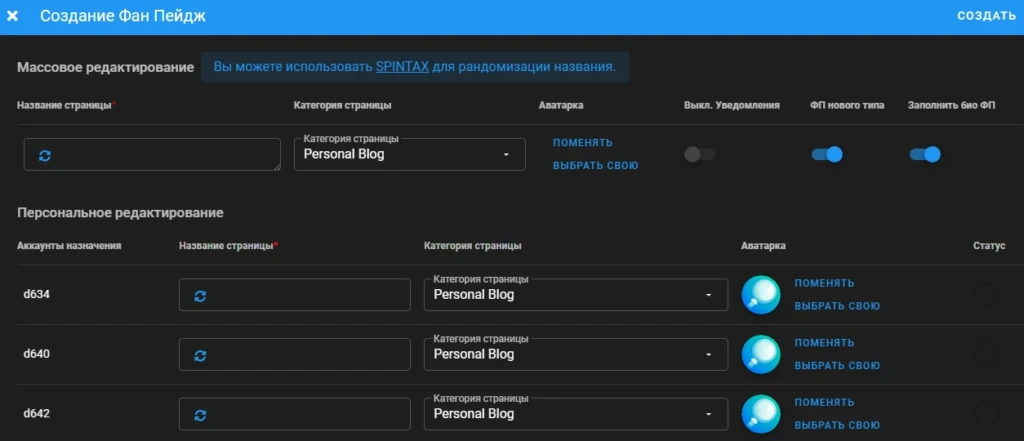Click the avatar image for account d640
The height and width of the screenshot is (441, 1024).
click(761, 354)
